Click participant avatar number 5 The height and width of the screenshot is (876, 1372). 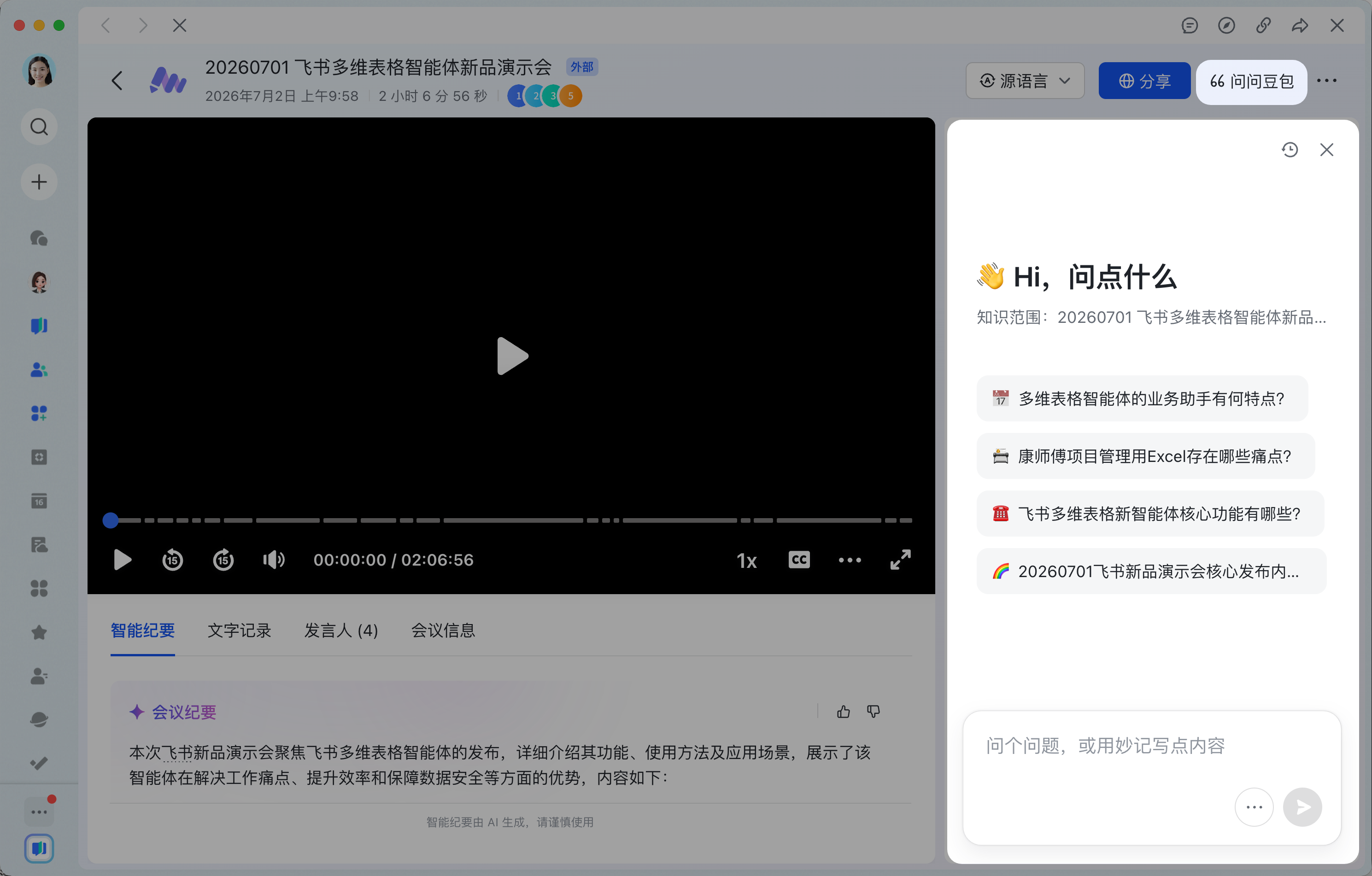pos(570,96)
